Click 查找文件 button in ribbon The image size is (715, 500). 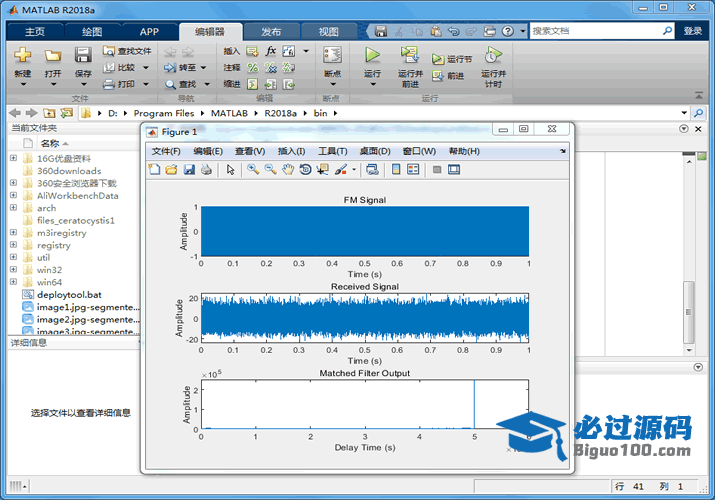coord(127,51)
